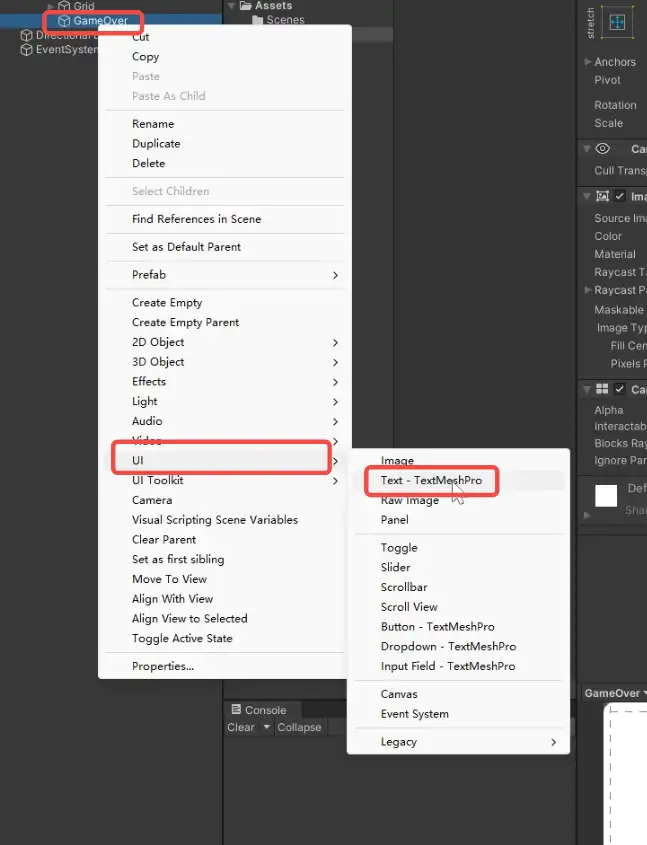Image resolution: width=647 pixels, height=845 pixels.
Task: Click the Canvas Renderer eye icon
Action: pos(603,149)
